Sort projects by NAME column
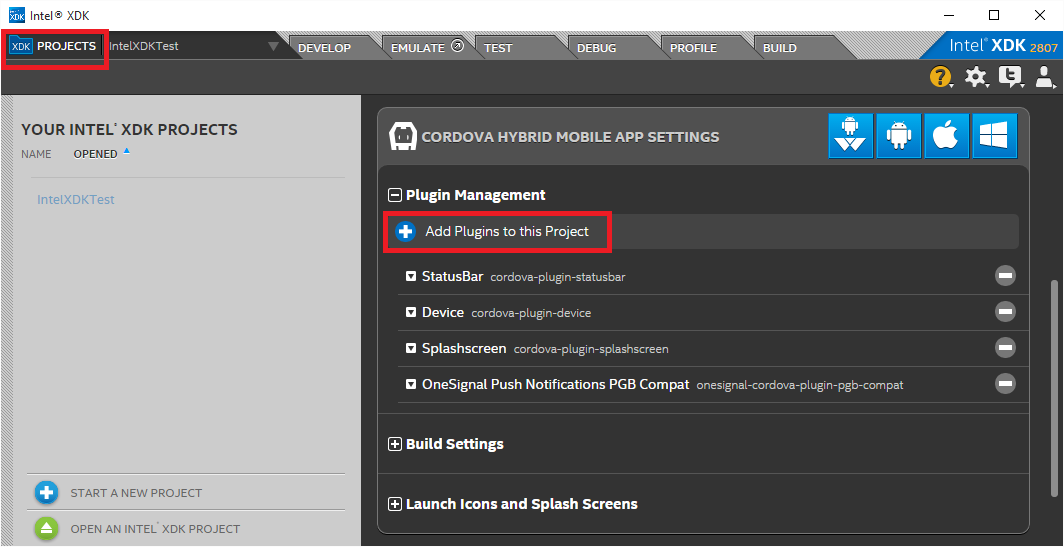This screenshot has width=1064, height=547. click(x=36, y=154)
